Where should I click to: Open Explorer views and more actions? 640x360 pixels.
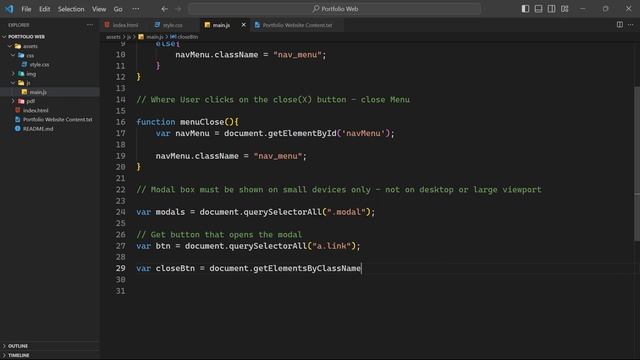pyautogui.click(x=90, y=25)
